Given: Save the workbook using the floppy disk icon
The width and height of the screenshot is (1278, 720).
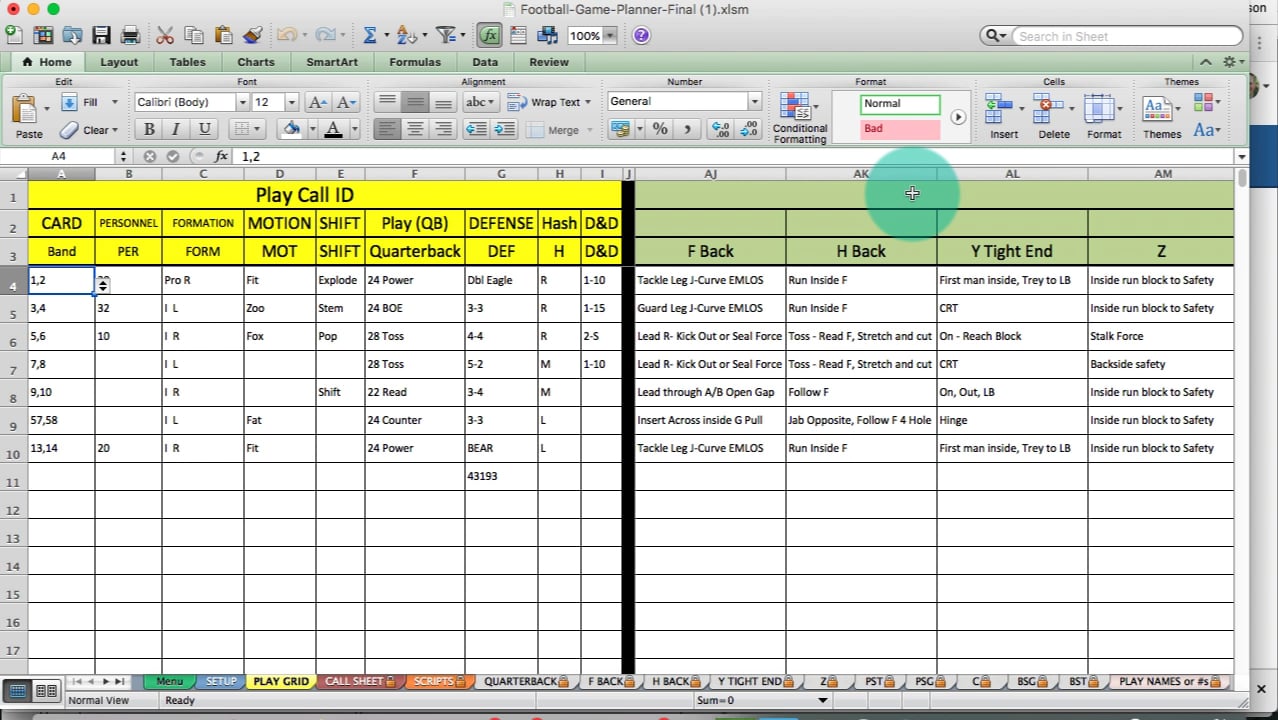Looking at the screenshot, I should coord(101,35).
